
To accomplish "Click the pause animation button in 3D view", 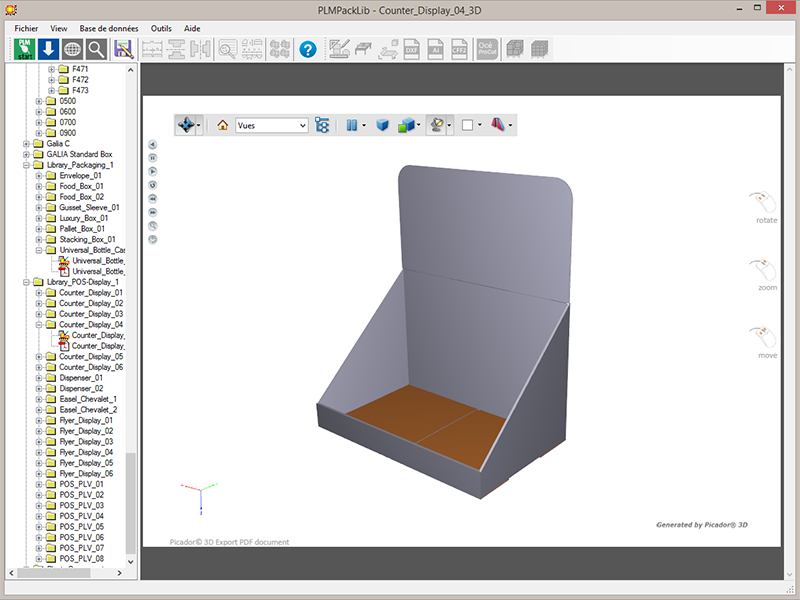I will coord(152,158).
